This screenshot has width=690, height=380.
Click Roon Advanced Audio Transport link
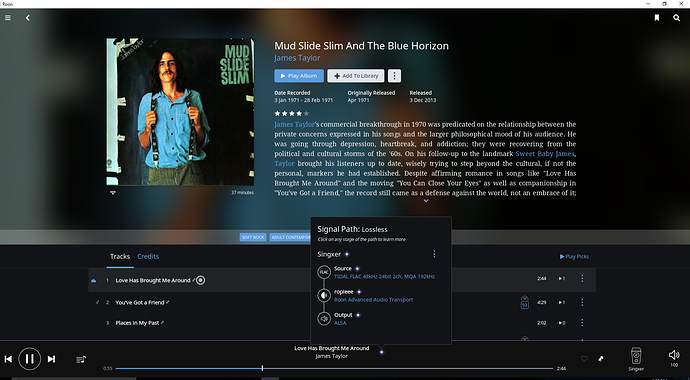[x=374, y=300]
